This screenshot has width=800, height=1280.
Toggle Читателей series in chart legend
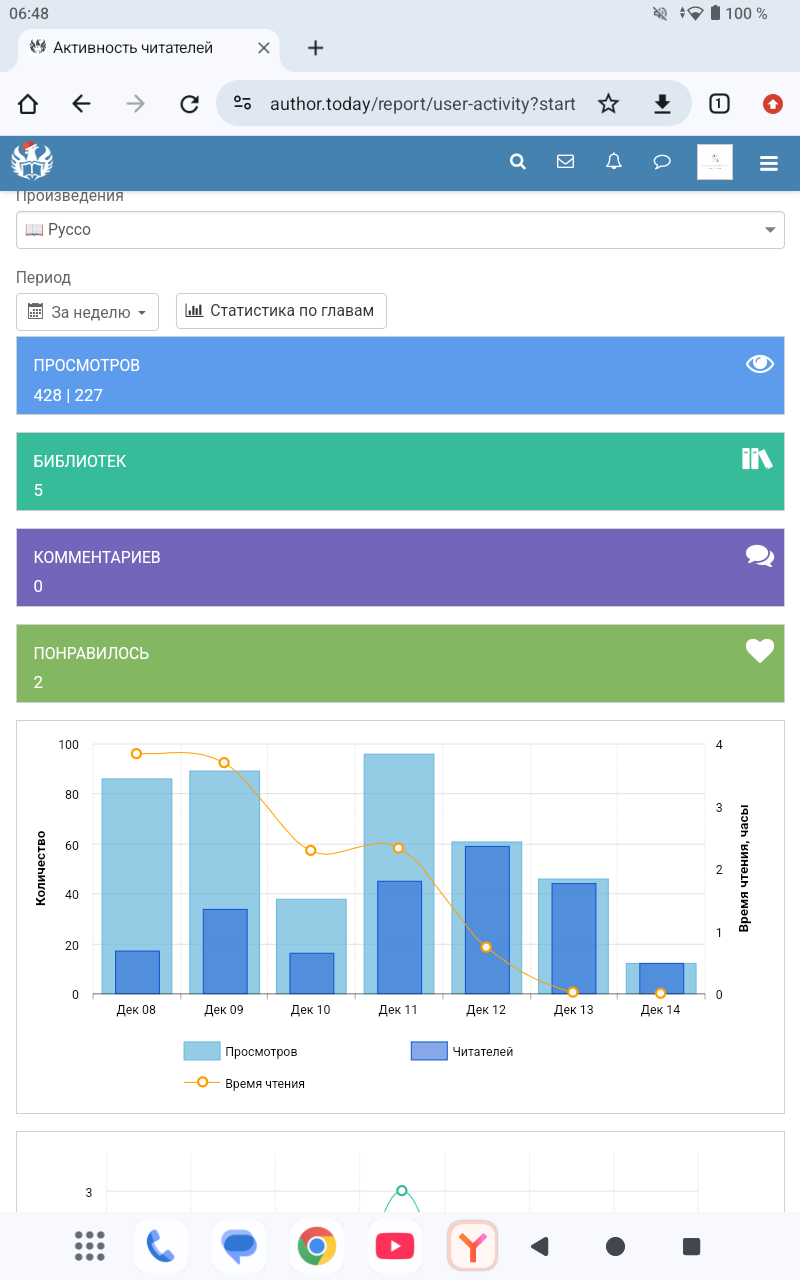click(x=462, y=1051)
